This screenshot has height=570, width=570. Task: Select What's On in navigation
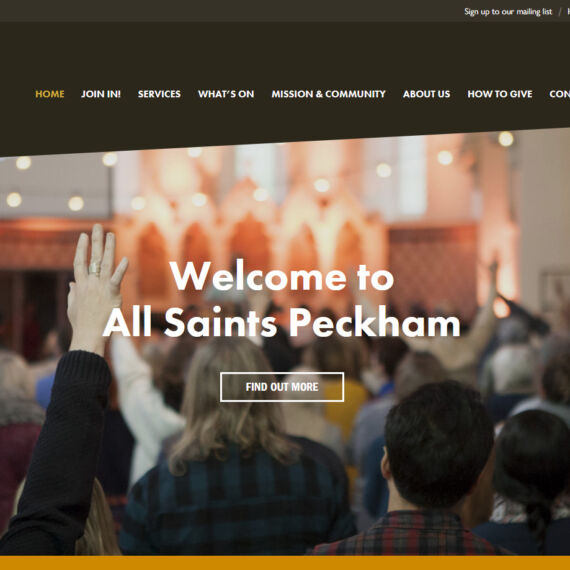[226, 94]
